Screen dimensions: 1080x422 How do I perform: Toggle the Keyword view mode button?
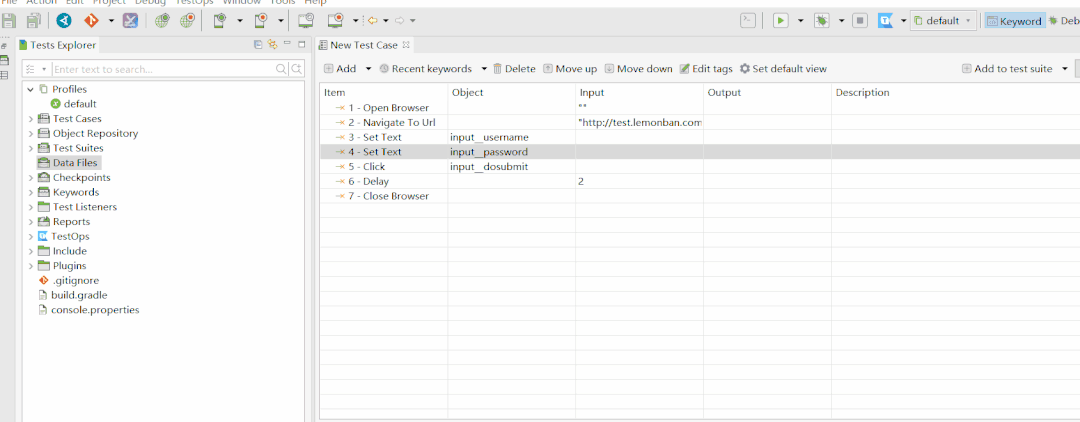[x=1015, y=21]
